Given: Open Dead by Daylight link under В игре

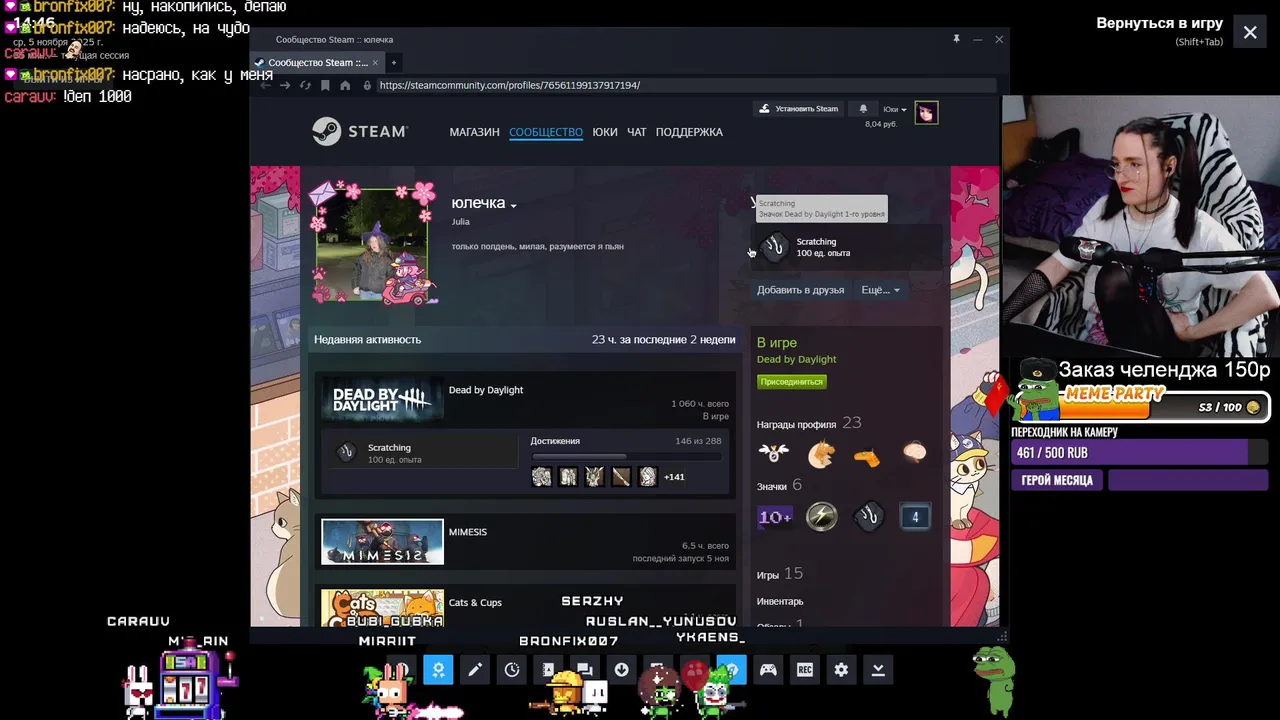Looking at the screenshot, I should [x=796, y=359].
